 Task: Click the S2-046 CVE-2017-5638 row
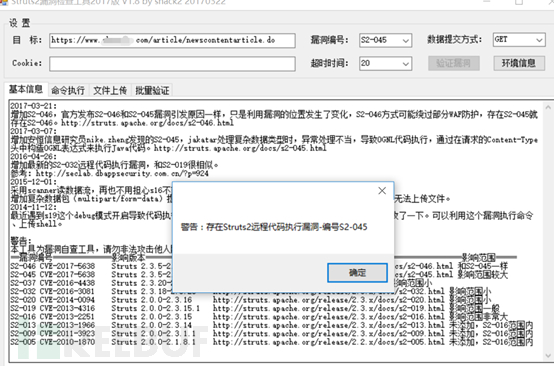[x=259, y=266]
